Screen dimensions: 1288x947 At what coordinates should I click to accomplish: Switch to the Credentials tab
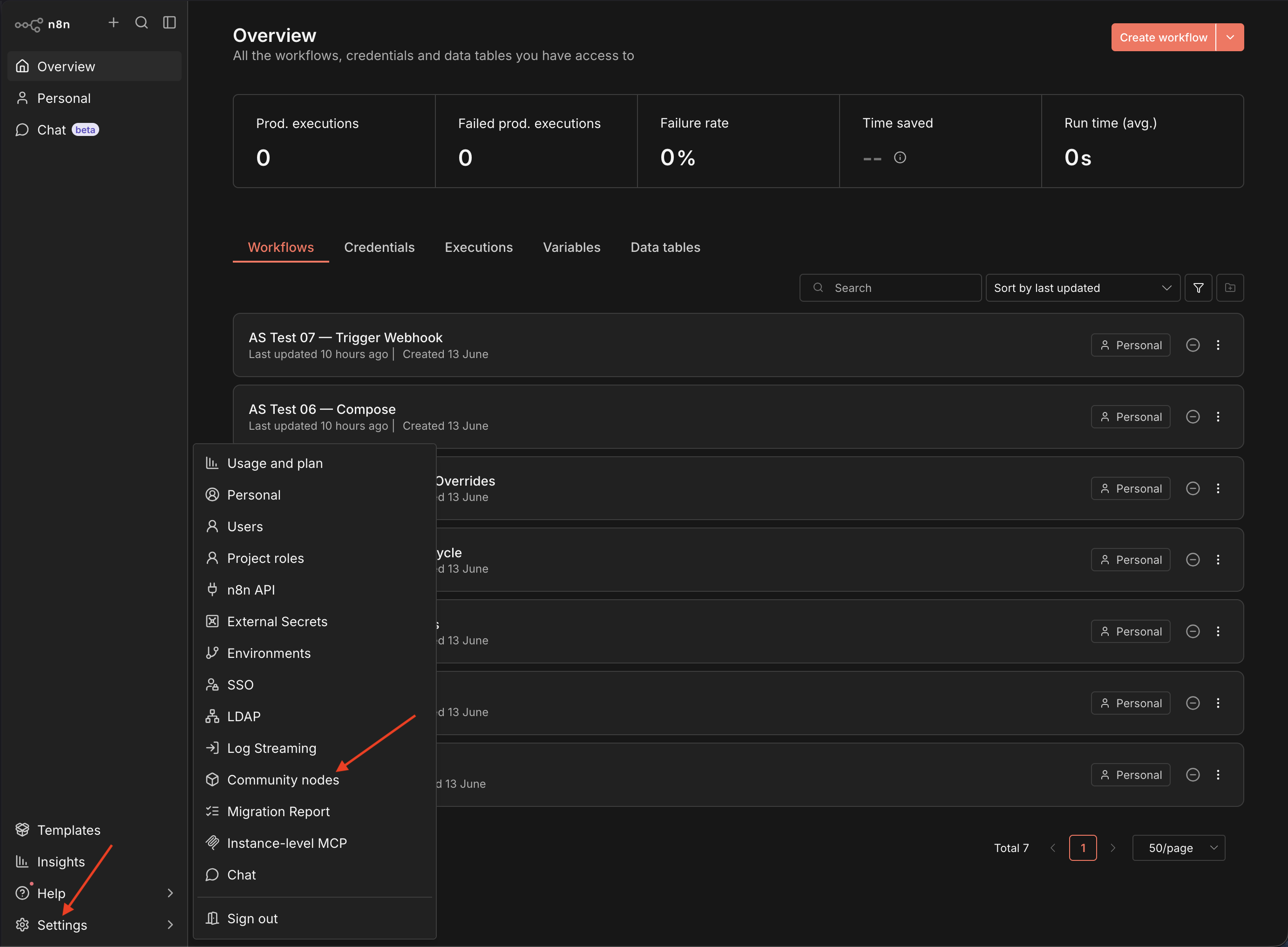(380, 247)
